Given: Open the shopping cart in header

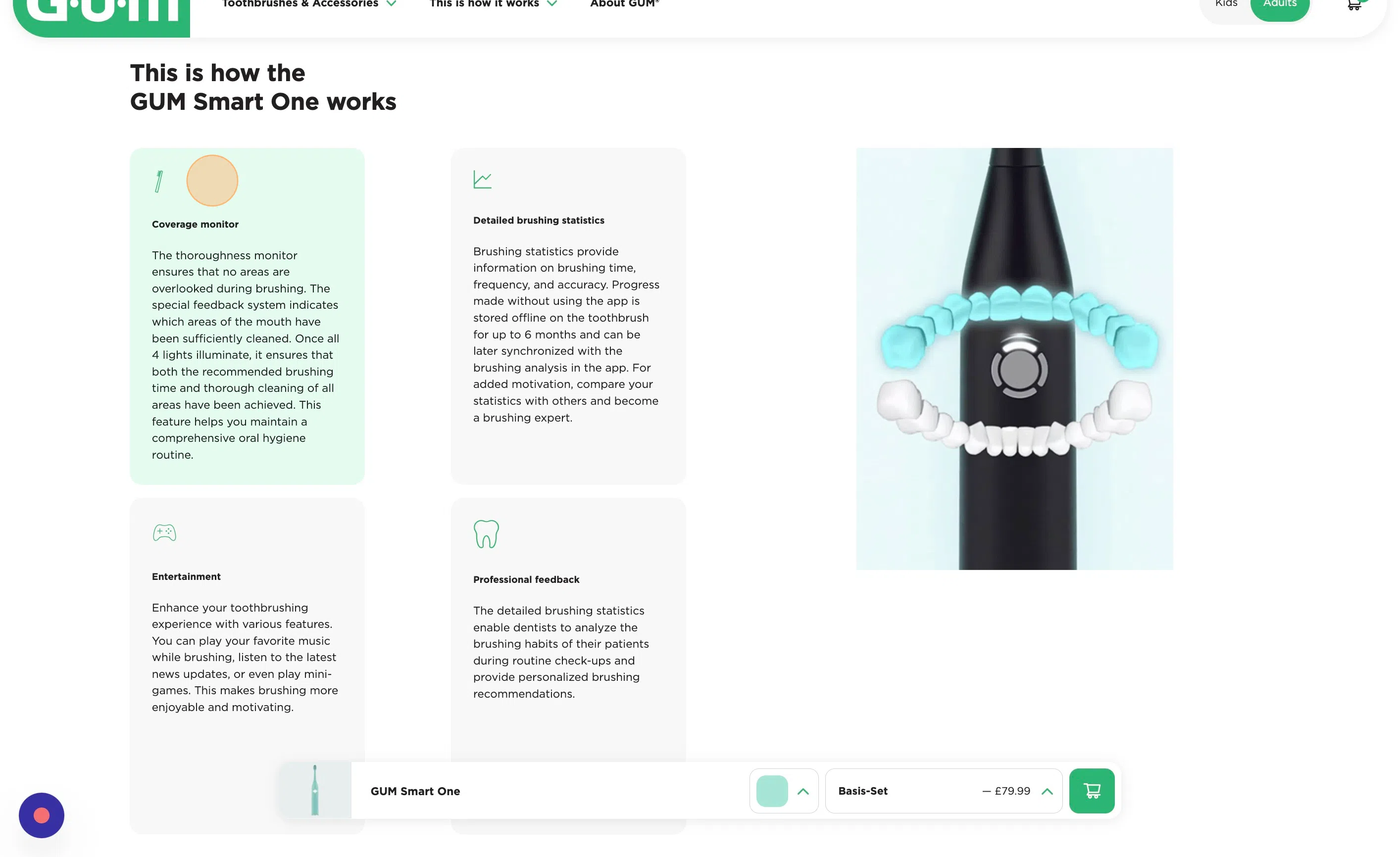Looking at the screenshot, I should pyautogui.click(x=1354, y=4).
